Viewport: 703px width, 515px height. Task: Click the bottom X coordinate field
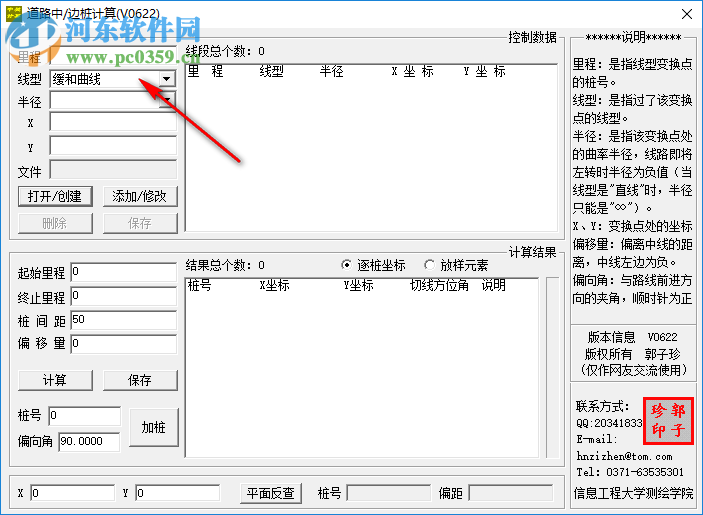(73, 493)
